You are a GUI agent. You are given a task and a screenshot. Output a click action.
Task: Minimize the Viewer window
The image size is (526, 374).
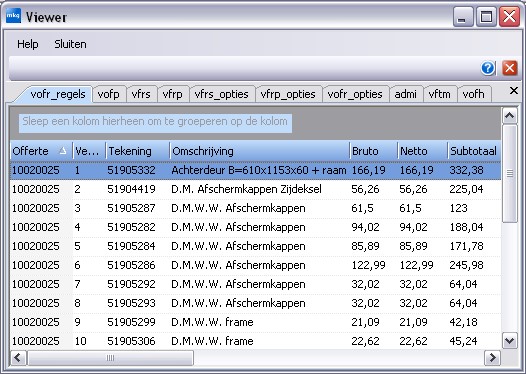463,16
